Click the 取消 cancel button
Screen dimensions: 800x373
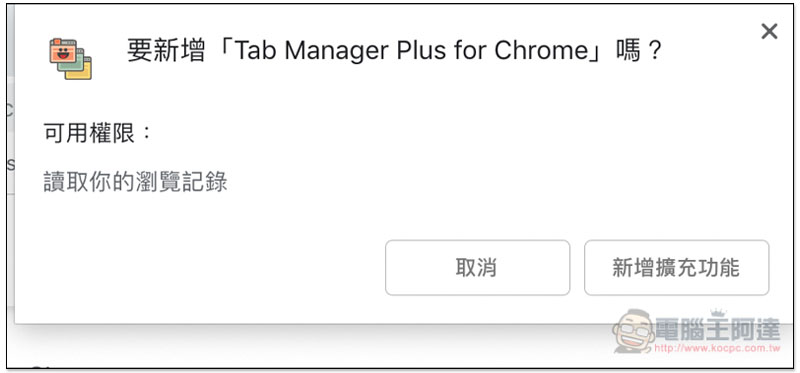click(477, 268)
